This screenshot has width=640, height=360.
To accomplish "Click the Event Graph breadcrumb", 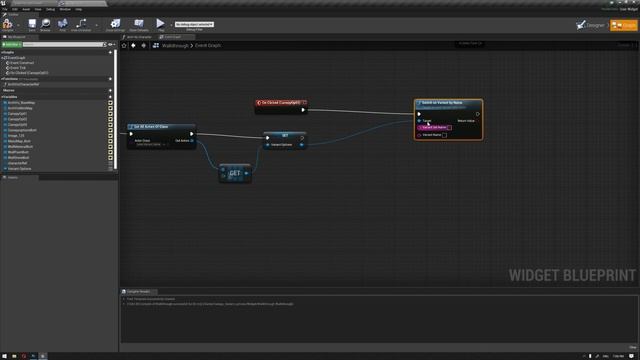I will pos(208,46).
